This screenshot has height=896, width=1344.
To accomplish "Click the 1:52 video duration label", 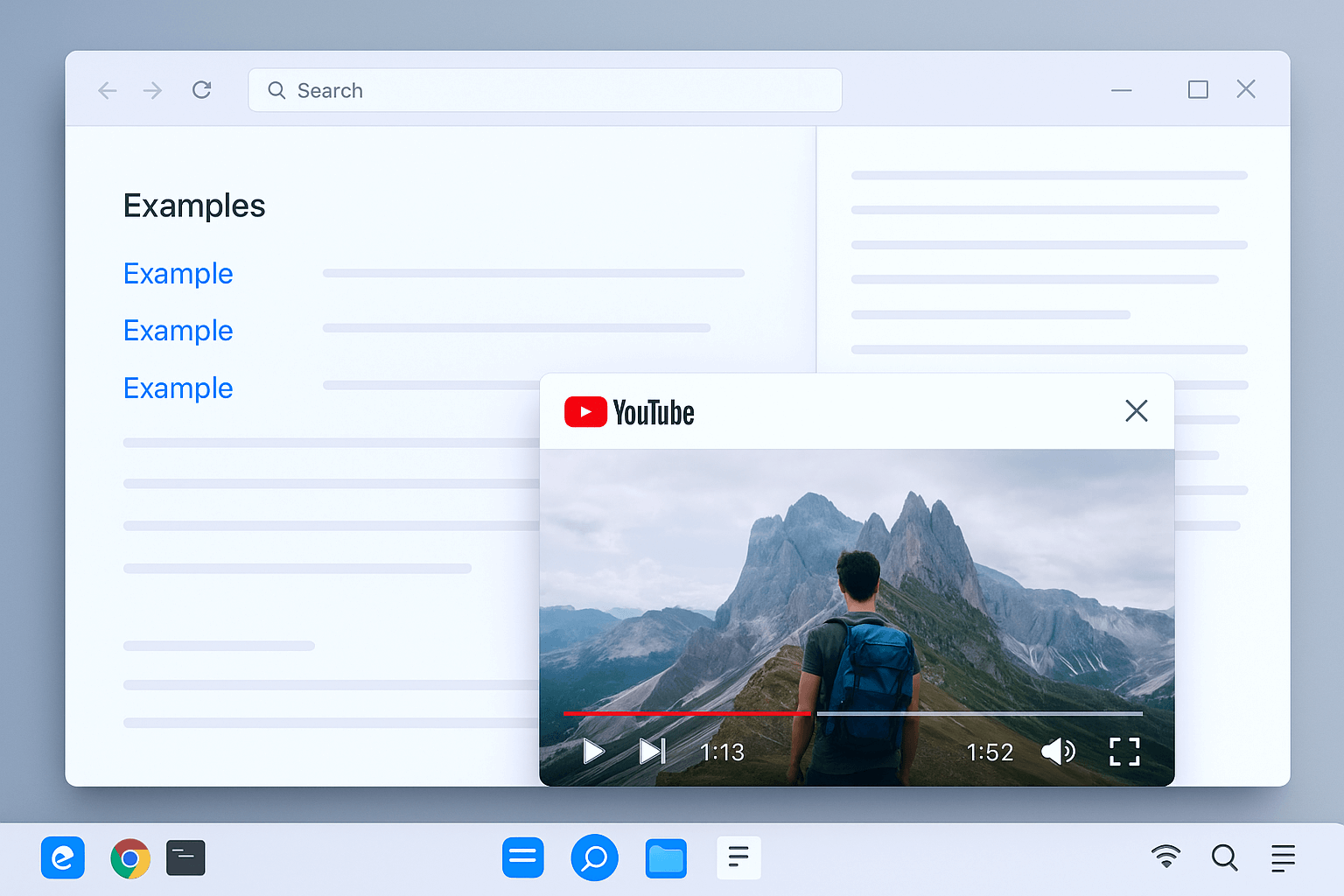I will point(990,752).
